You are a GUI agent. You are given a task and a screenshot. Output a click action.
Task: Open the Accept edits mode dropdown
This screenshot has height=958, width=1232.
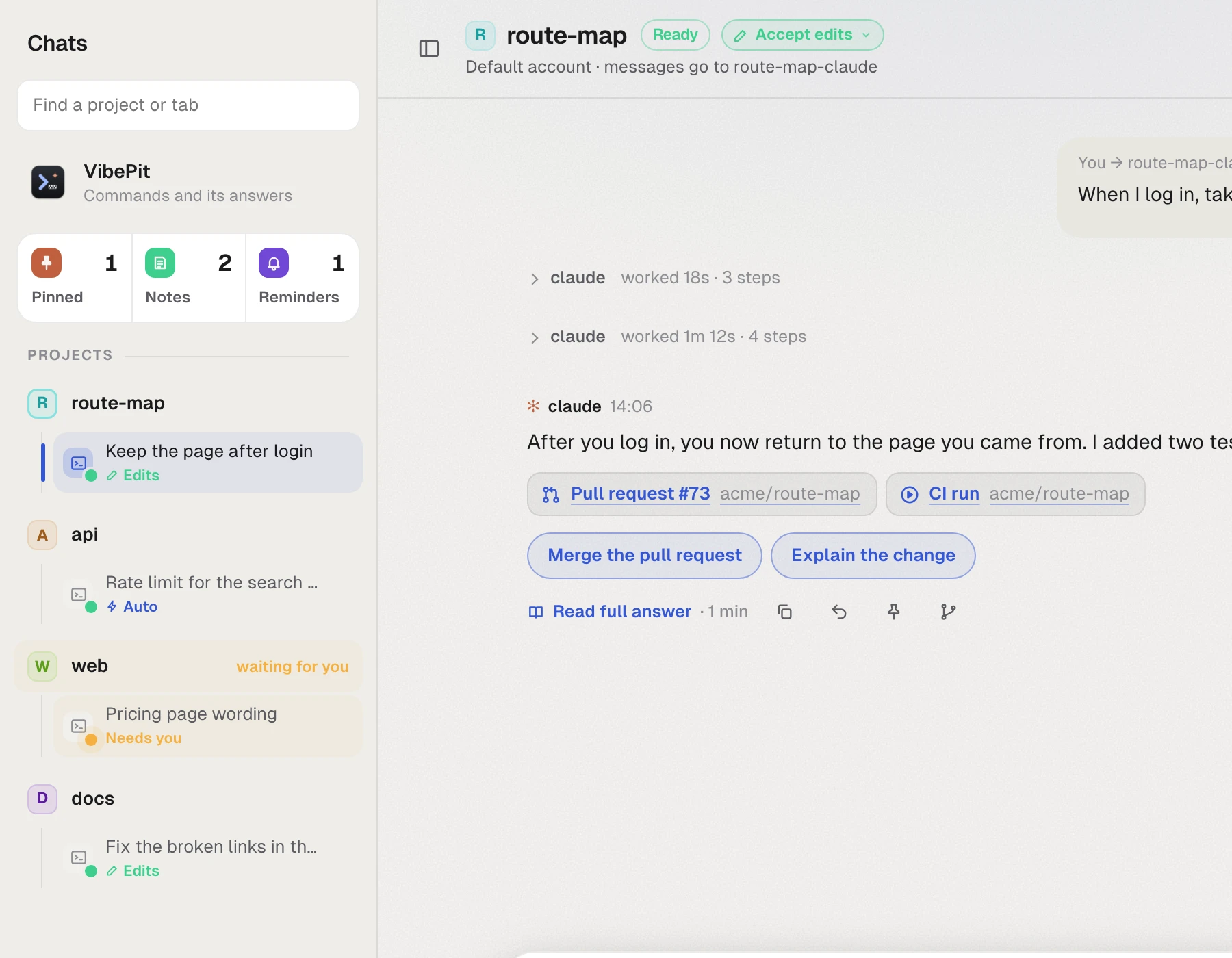803,35
